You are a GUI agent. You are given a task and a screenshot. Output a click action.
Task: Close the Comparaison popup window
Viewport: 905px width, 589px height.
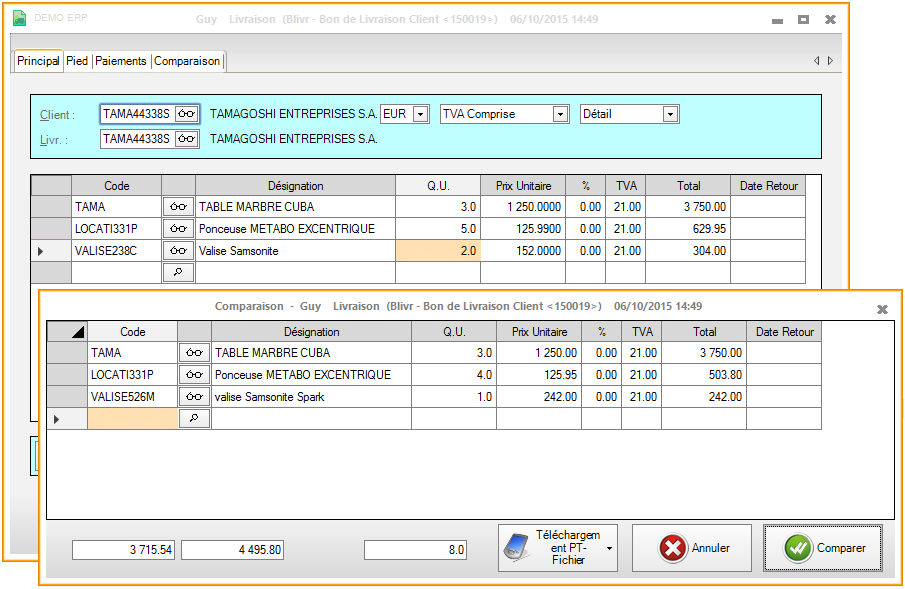882,309
